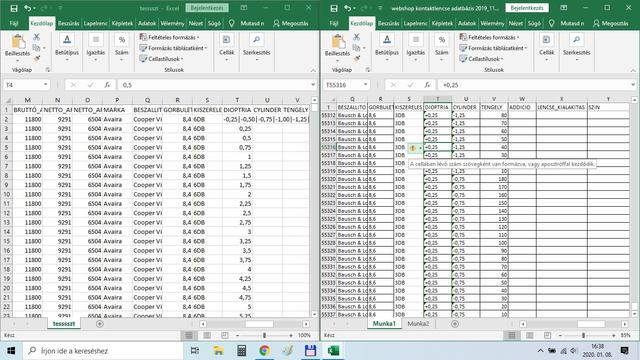Open Szerkesztés group in right window
640x360 pixels.
click(577, 48)
